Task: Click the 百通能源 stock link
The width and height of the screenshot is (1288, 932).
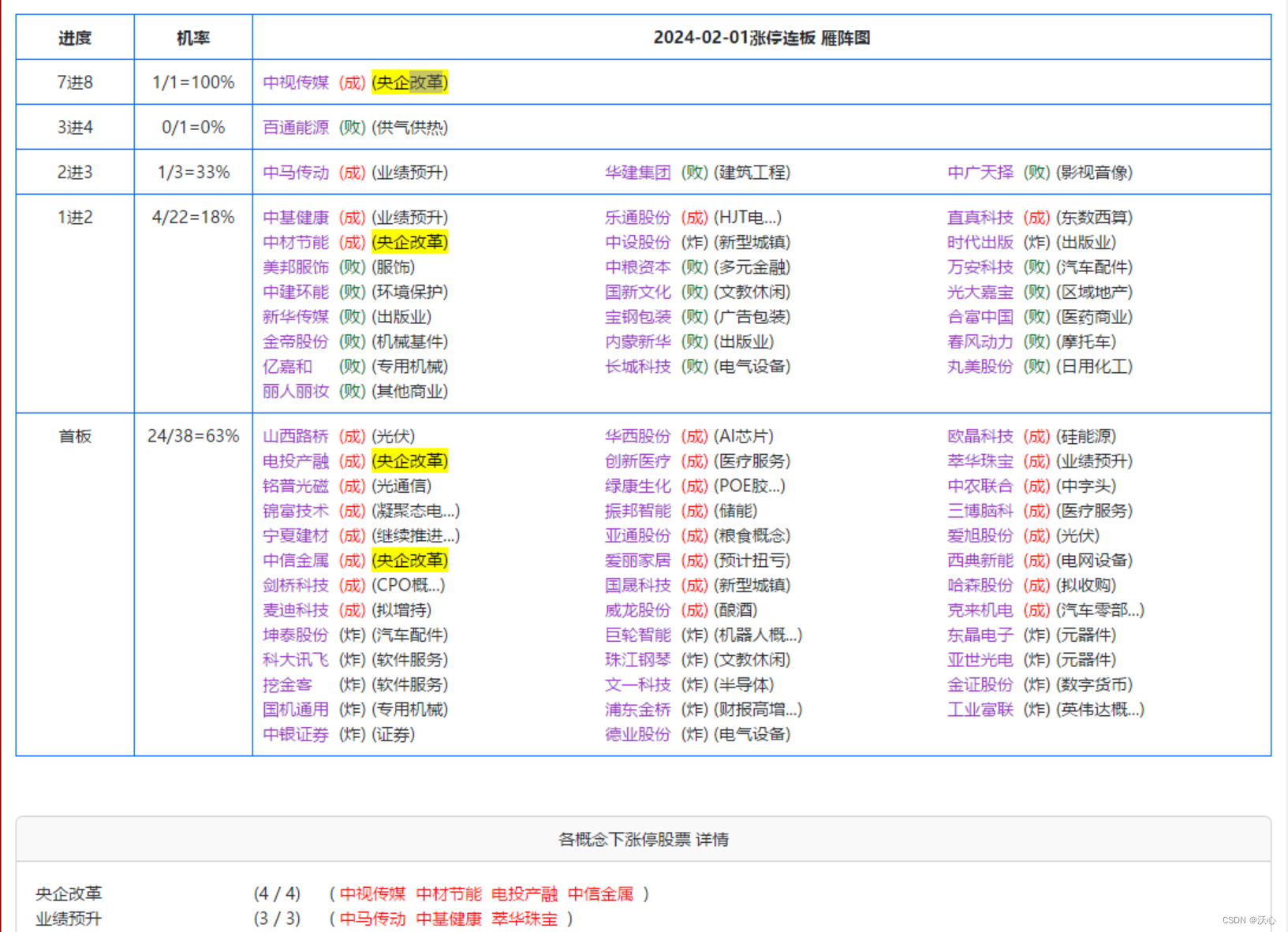Action: (296, 127)
